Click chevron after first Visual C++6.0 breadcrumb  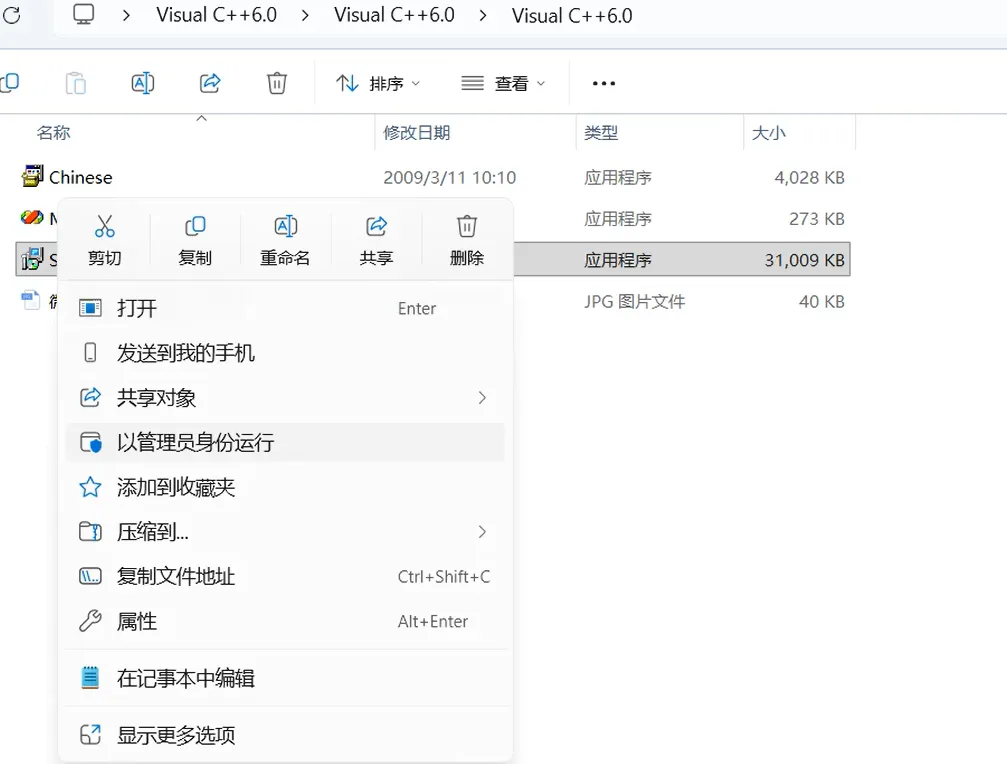pyautogui.click(x=305, y=15)
